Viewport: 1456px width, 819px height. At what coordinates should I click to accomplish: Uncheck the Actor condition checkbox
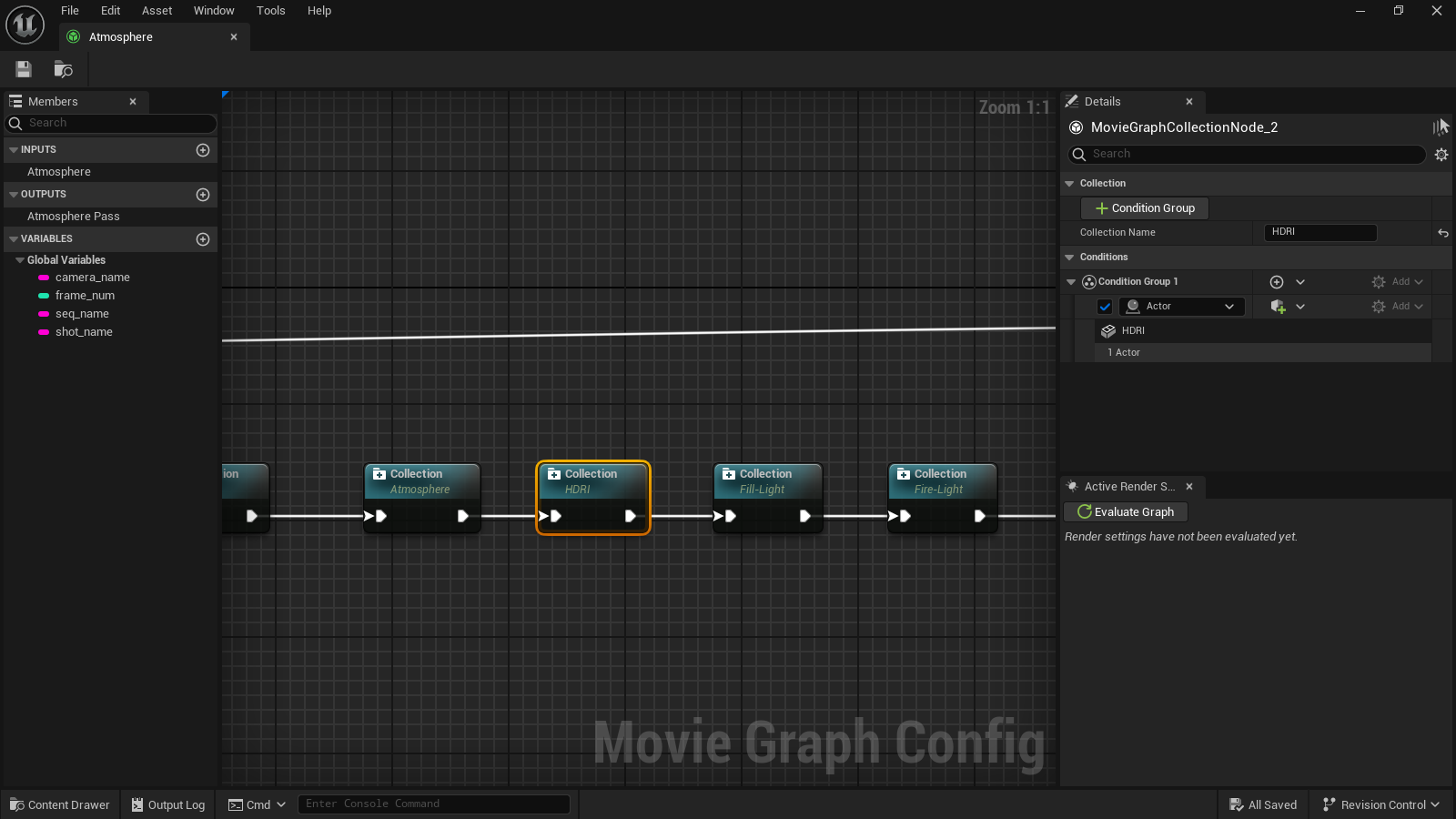click(1105, 307)
